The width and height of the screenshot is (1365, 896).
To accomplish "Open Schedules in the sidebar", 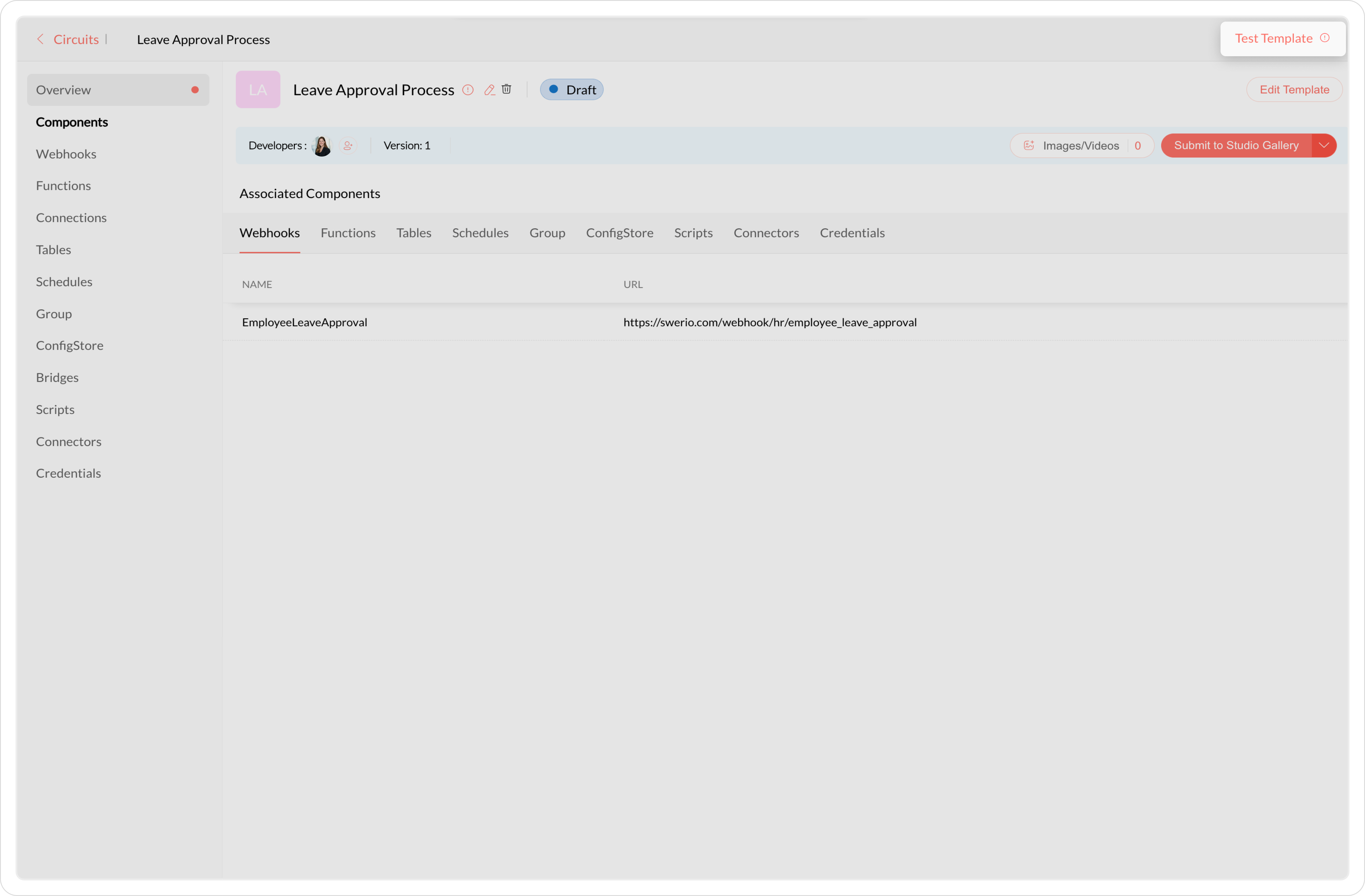I will point(64,282).
